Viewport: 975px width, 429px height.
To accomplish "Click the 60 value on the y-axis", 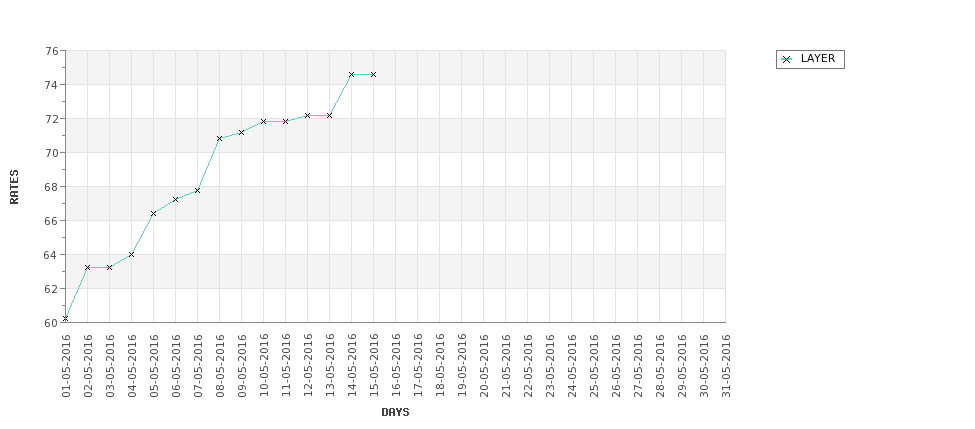I will [x=52, y=323].
